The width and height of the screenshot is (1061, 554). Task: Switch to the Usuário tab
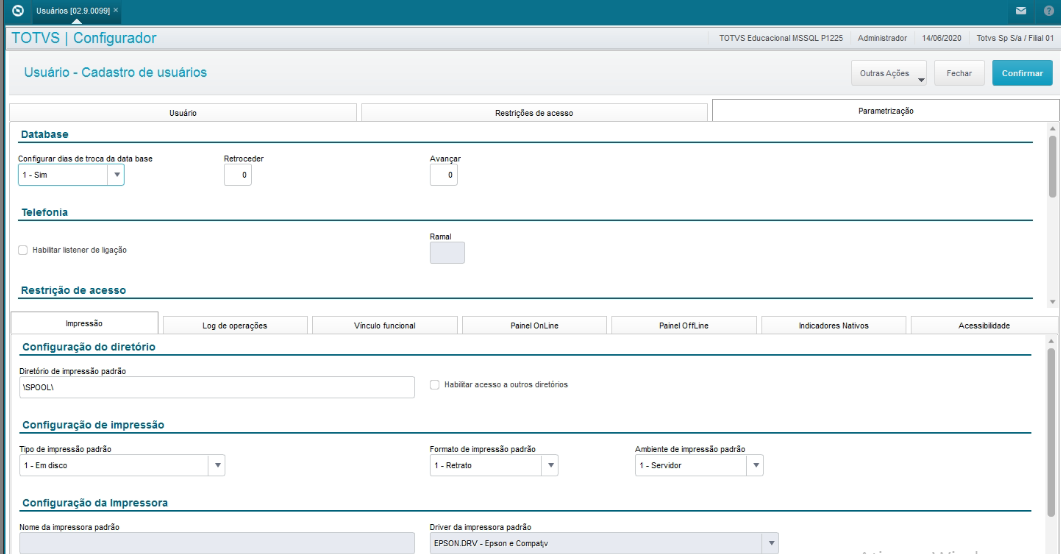tap(183, 113)
